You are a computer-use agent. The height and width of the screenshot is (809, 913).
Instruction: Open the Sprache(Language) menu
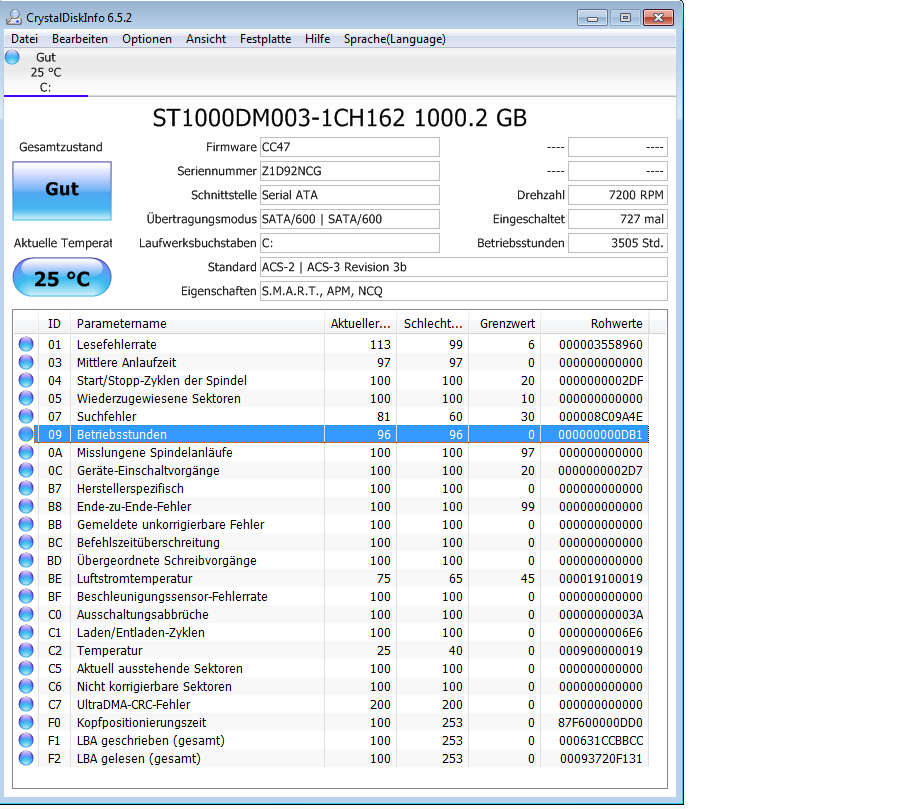pos(395,39)
